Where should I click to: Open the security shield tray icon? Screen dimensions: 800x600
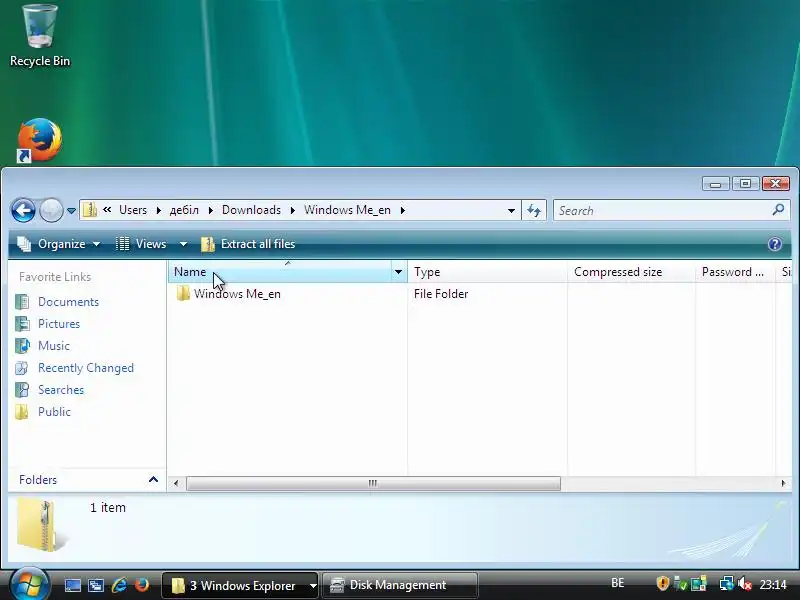coord(662,583)
